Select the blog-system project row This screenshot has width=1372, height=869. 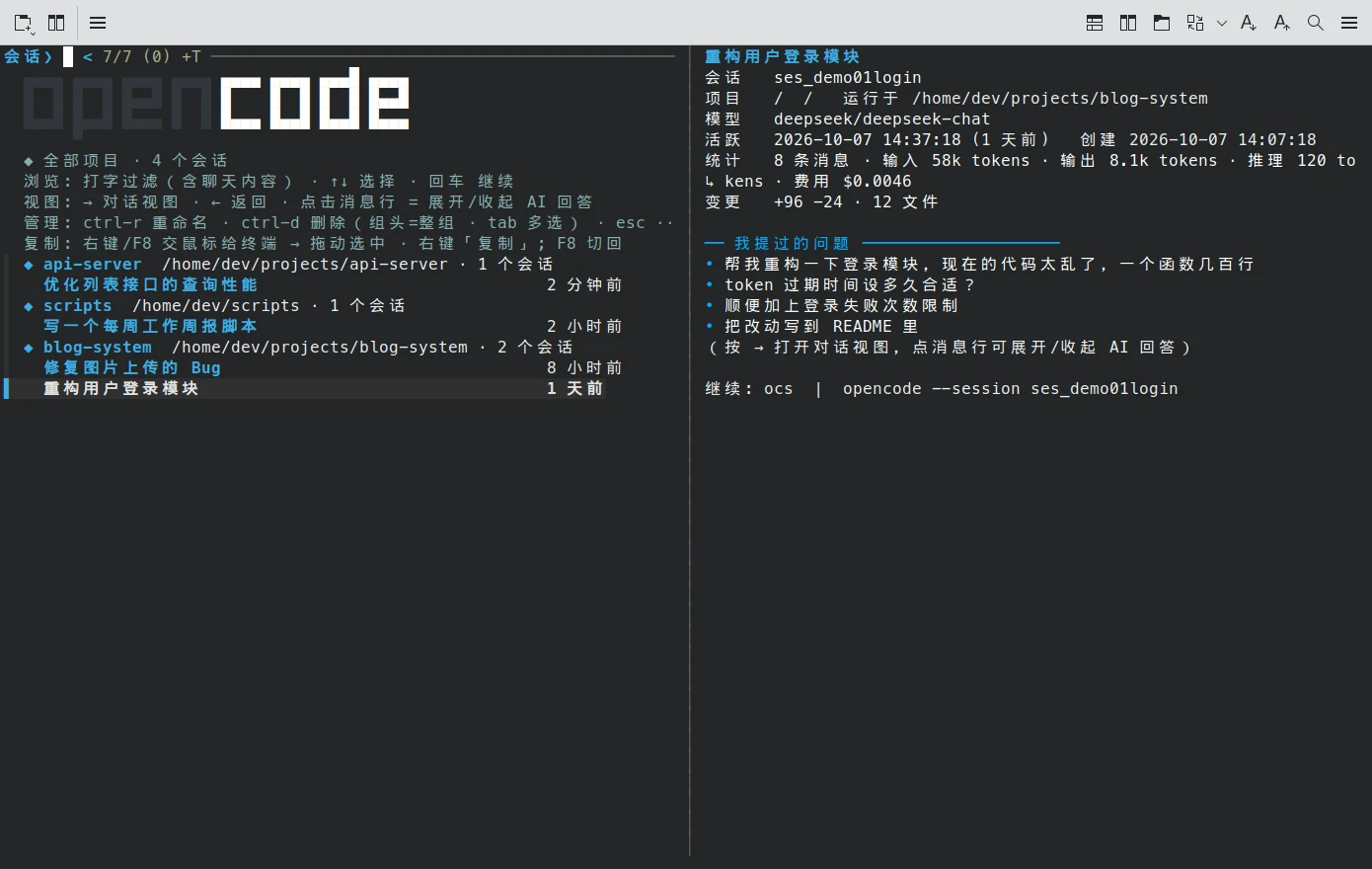pos(298,347)
